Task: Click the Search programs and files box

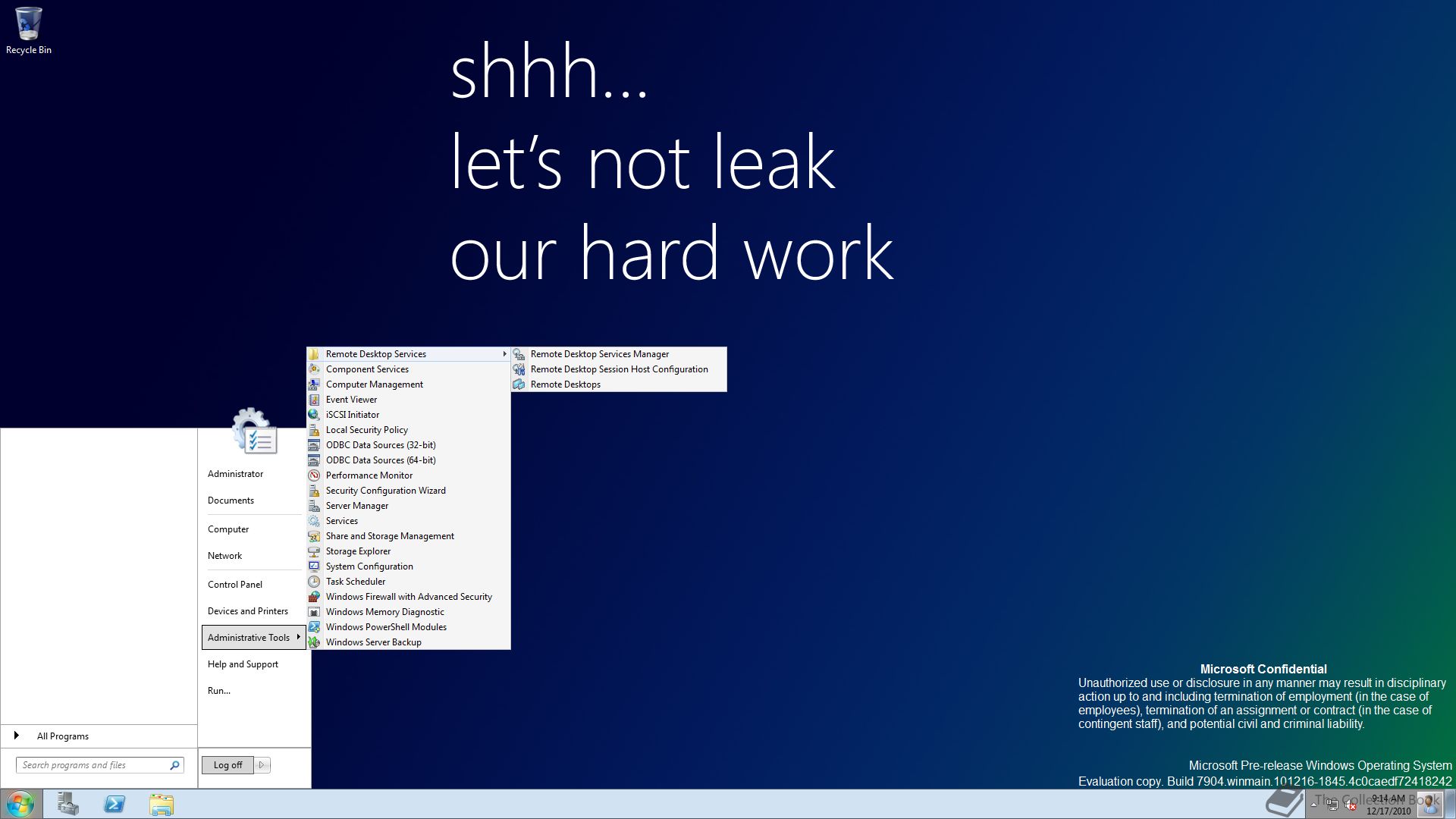Action: pos(91,765)
